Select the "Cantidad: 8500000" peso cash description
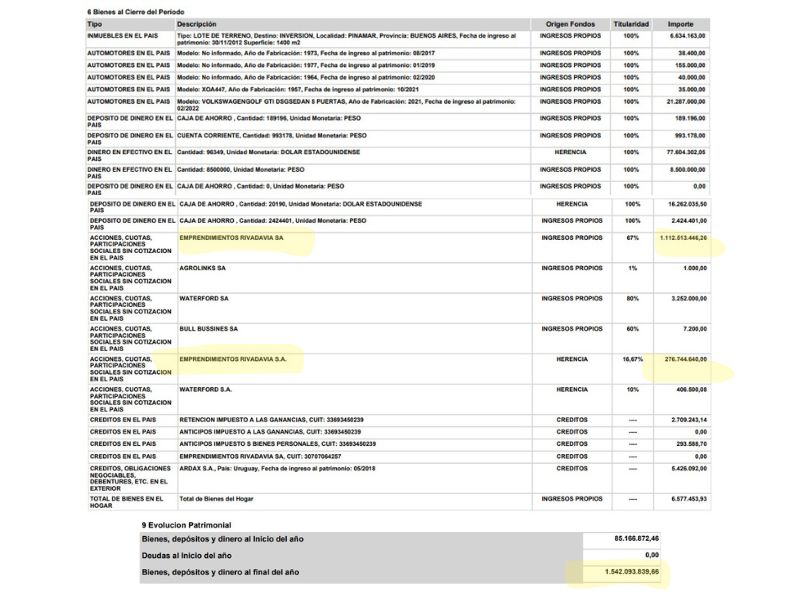 click(x=241, y=169)
